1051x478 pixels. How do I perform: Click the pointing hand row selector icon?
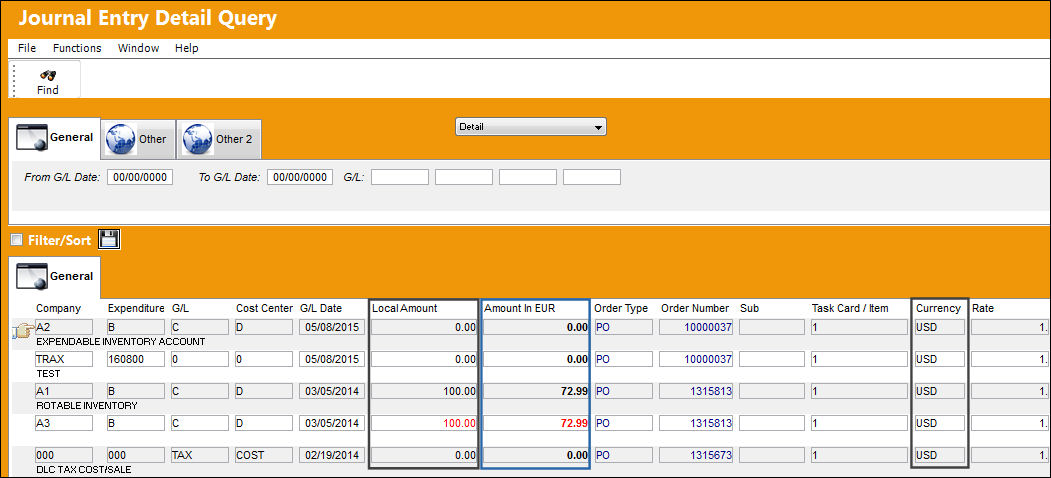(22, 330)
